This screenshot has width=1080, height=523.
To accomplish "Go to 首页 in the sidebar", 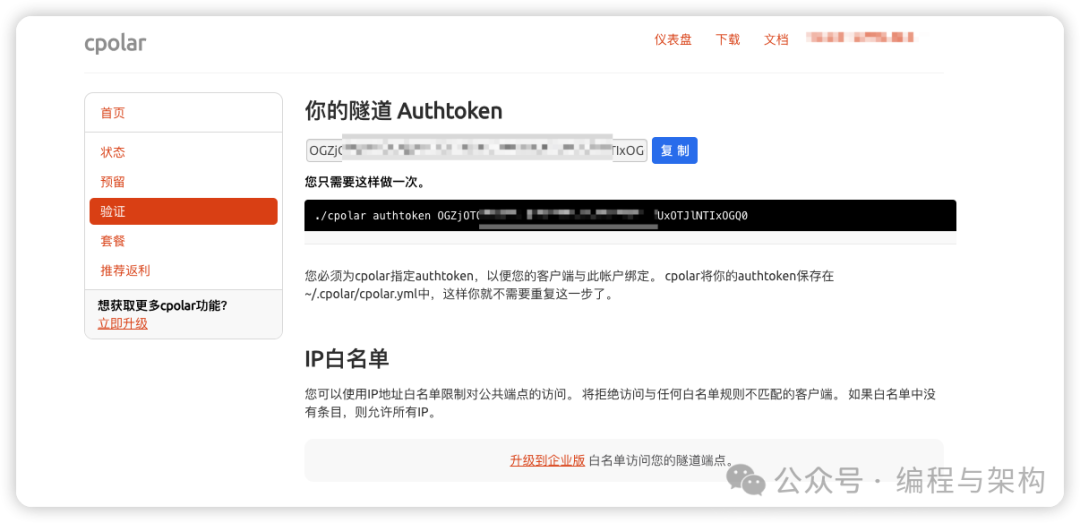I will pyautogui.click(x=113, y=113).
